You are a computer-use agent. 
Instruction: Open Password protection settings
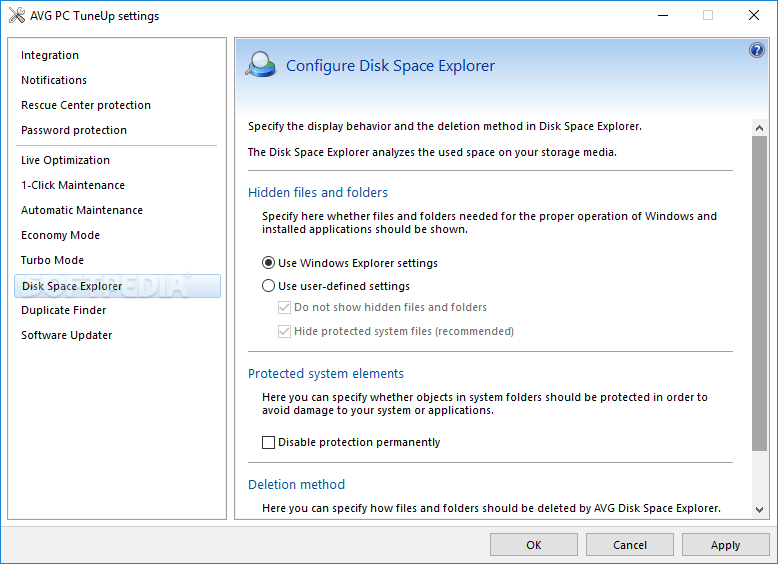click(x=74, y=130)
